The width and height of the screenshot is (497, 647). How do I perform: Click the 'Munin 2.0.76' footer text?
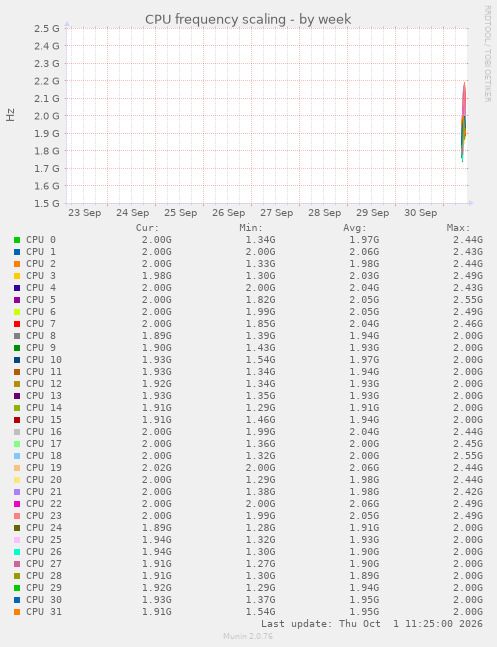[x=248, y=636]
